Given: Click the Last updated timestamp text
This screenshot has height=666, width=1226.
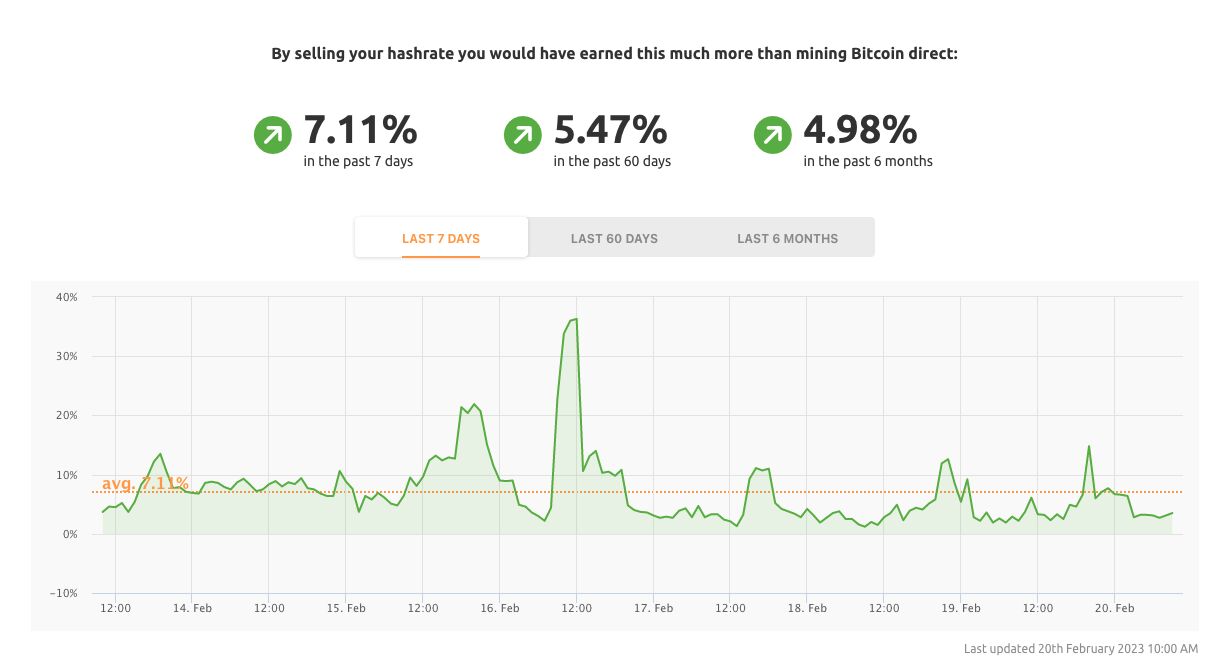Looking at the screenshot, I should coord(1080,649).
